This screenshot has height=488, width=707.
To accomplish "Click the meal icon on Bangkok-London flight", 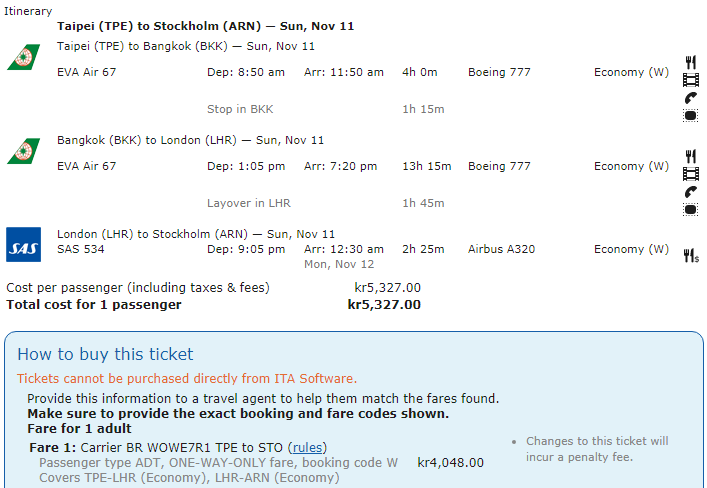I will (x=690, y=156).
